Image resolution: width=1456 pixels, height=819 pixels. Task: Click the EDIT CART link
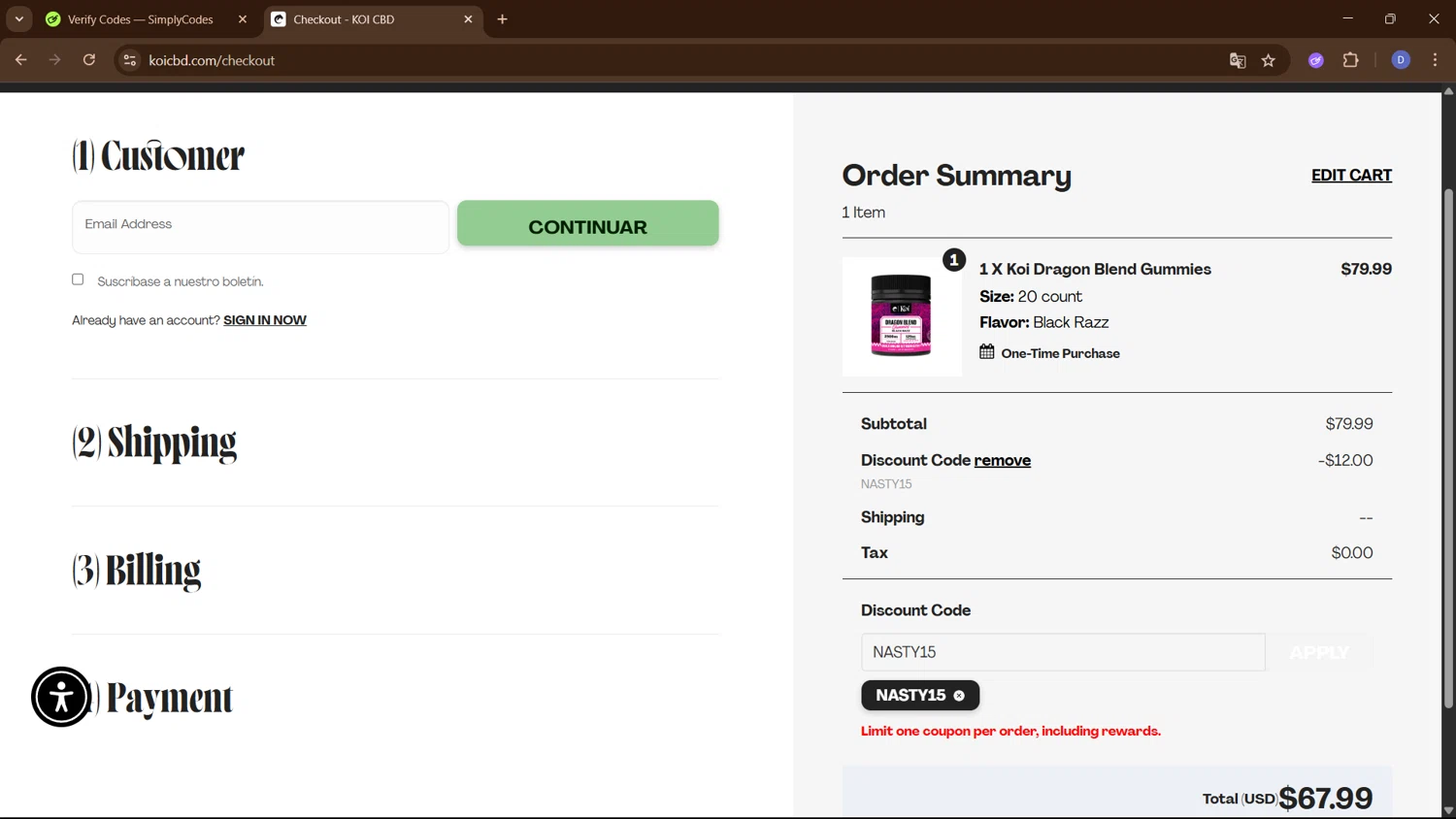click(x=1351, y=175)
